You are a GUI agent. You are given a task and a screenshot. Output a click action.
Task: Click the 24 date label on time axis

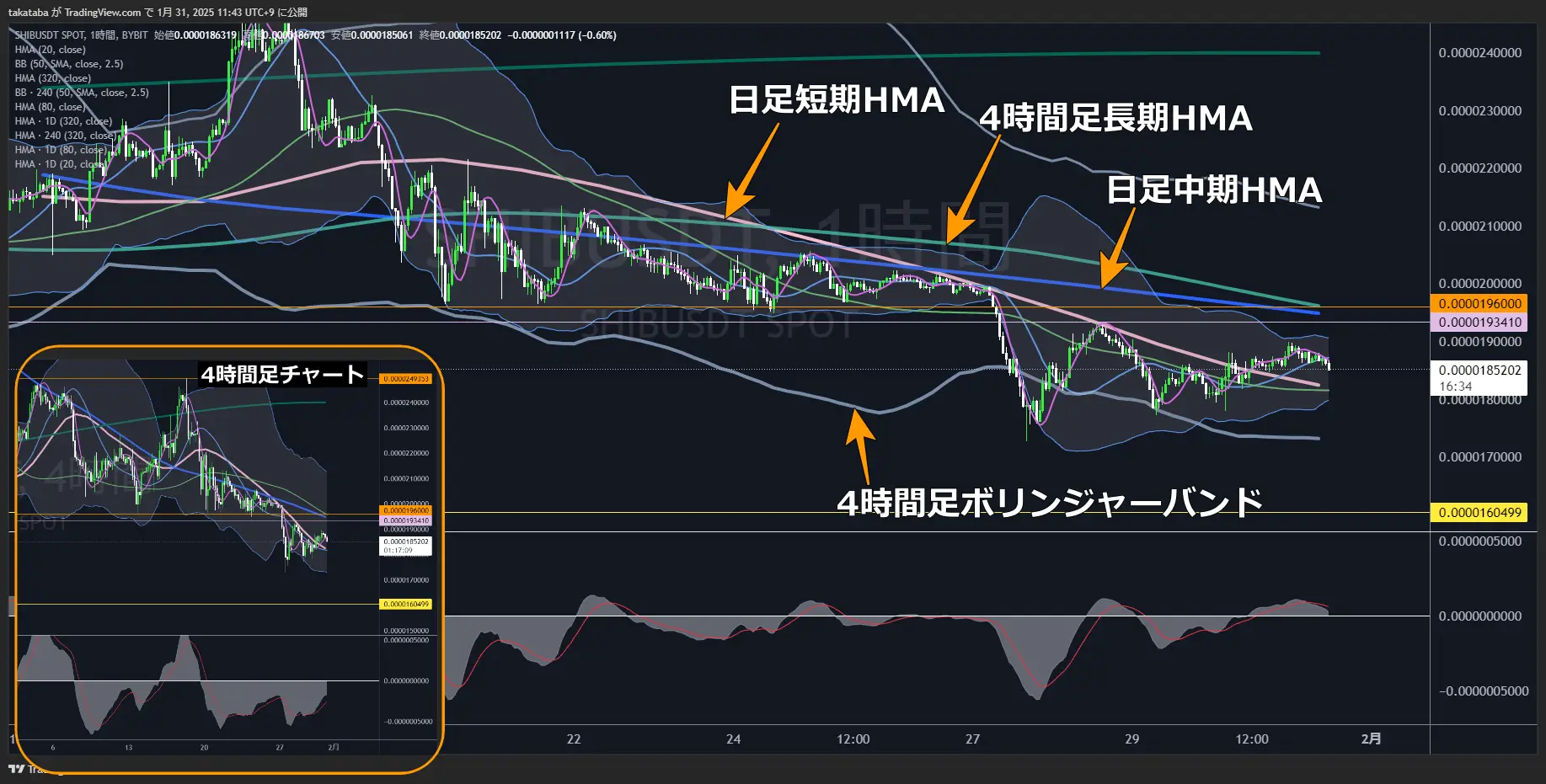[733, 739]
